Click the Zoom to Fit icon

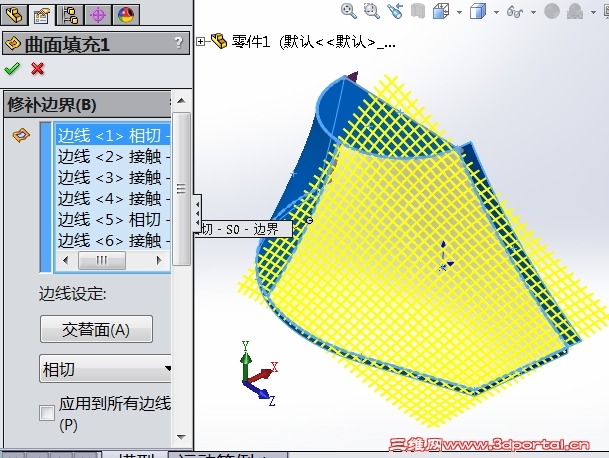coord(348,11)
